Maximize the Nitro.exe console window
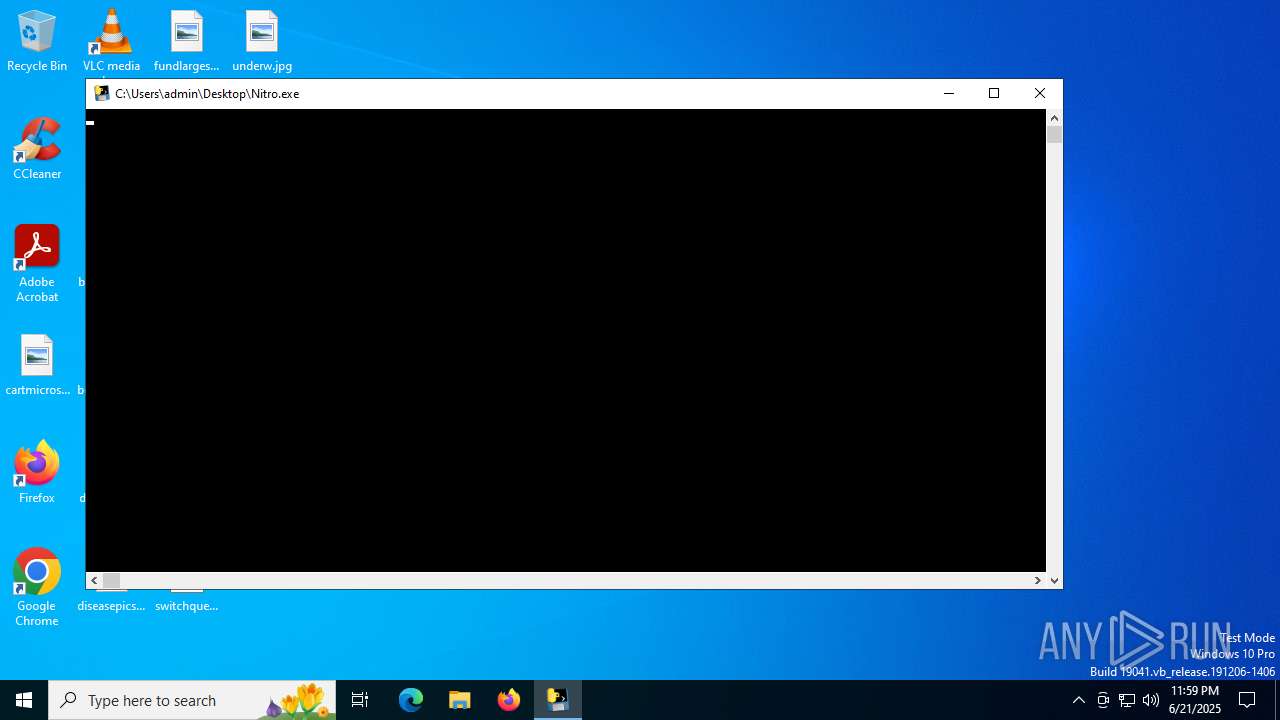1280x720 pixels. [994, 93]
